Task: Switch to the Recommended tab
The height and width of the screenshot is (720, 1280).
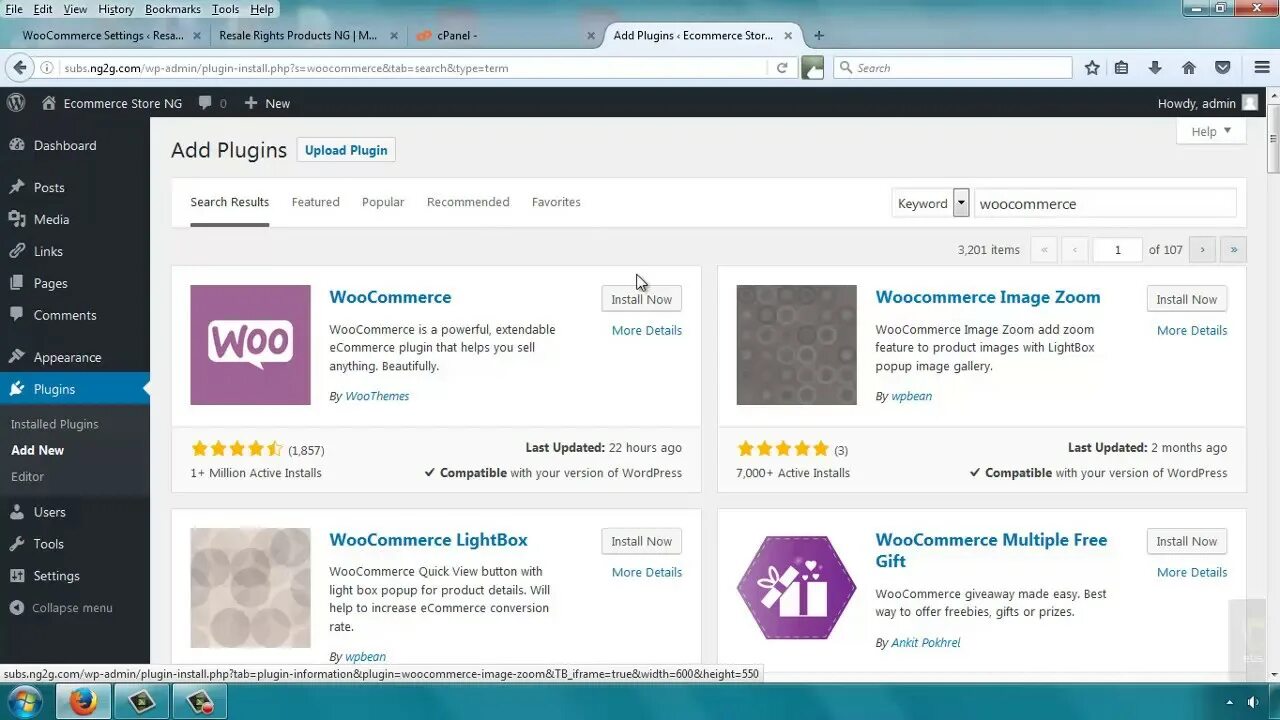Action: (468, 202)
